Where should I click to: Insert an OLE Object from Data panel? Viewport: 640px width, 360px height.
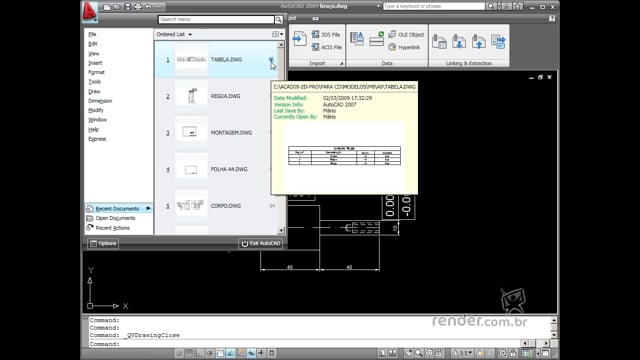(406, 35)
